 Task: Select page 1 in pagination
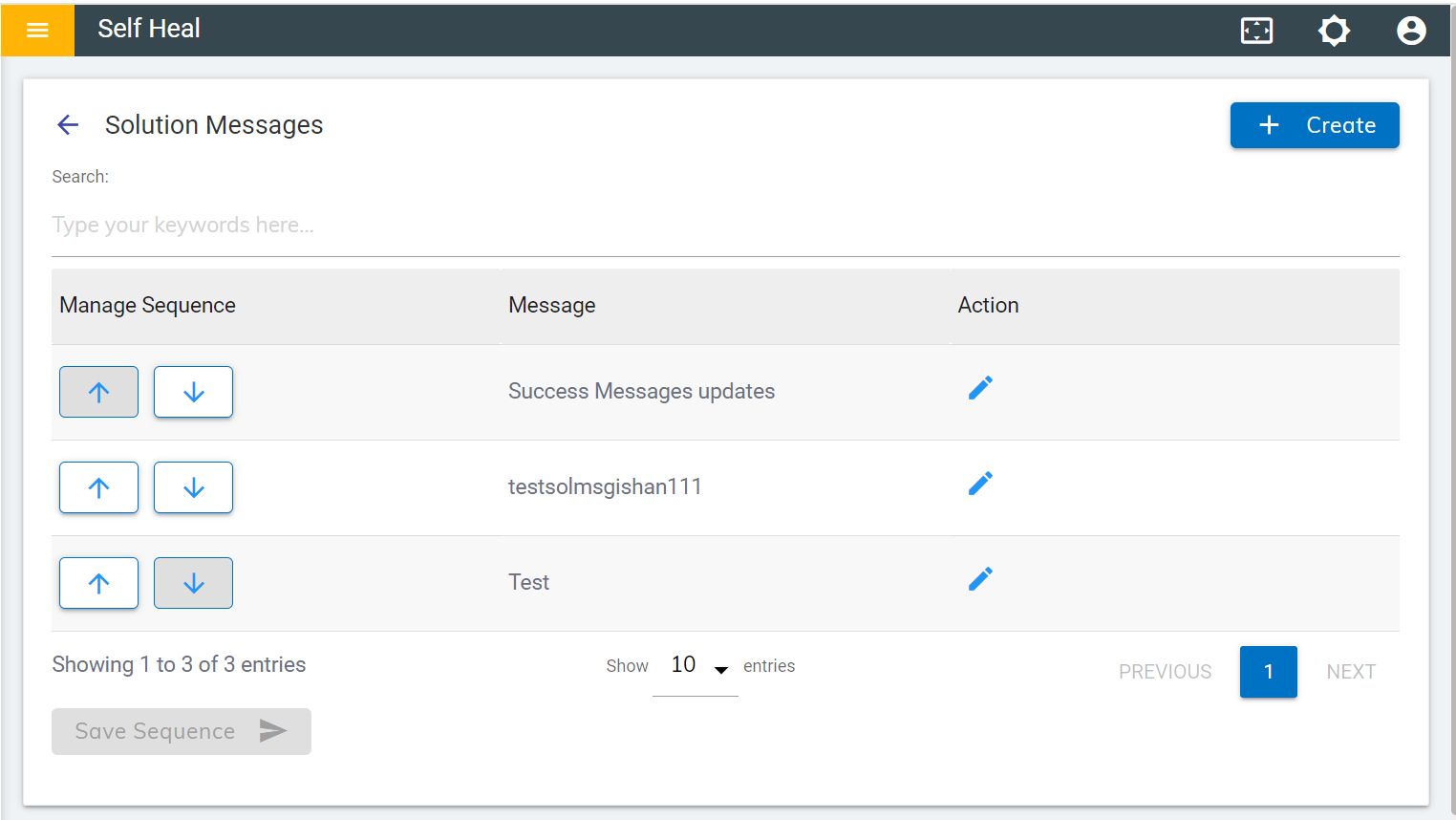(1268, 672)
